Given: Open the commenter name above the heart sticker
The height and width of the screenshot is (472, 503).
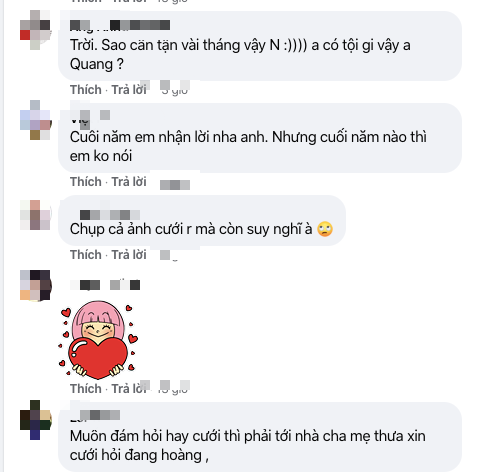Looking at the screenshot, I should (x=105, y=285).
